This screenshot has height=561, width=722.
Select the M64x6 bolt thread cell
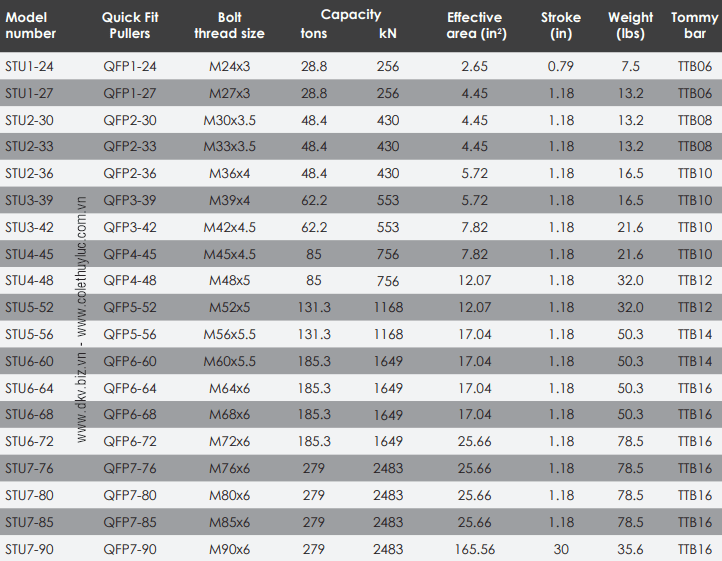tap(229, 388)
